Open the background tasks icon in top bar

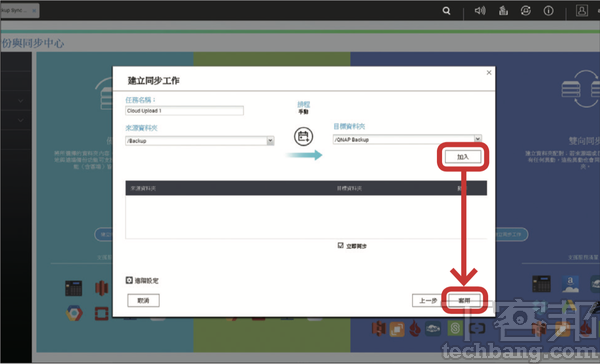pyautogui.click(x=503, y=11)
